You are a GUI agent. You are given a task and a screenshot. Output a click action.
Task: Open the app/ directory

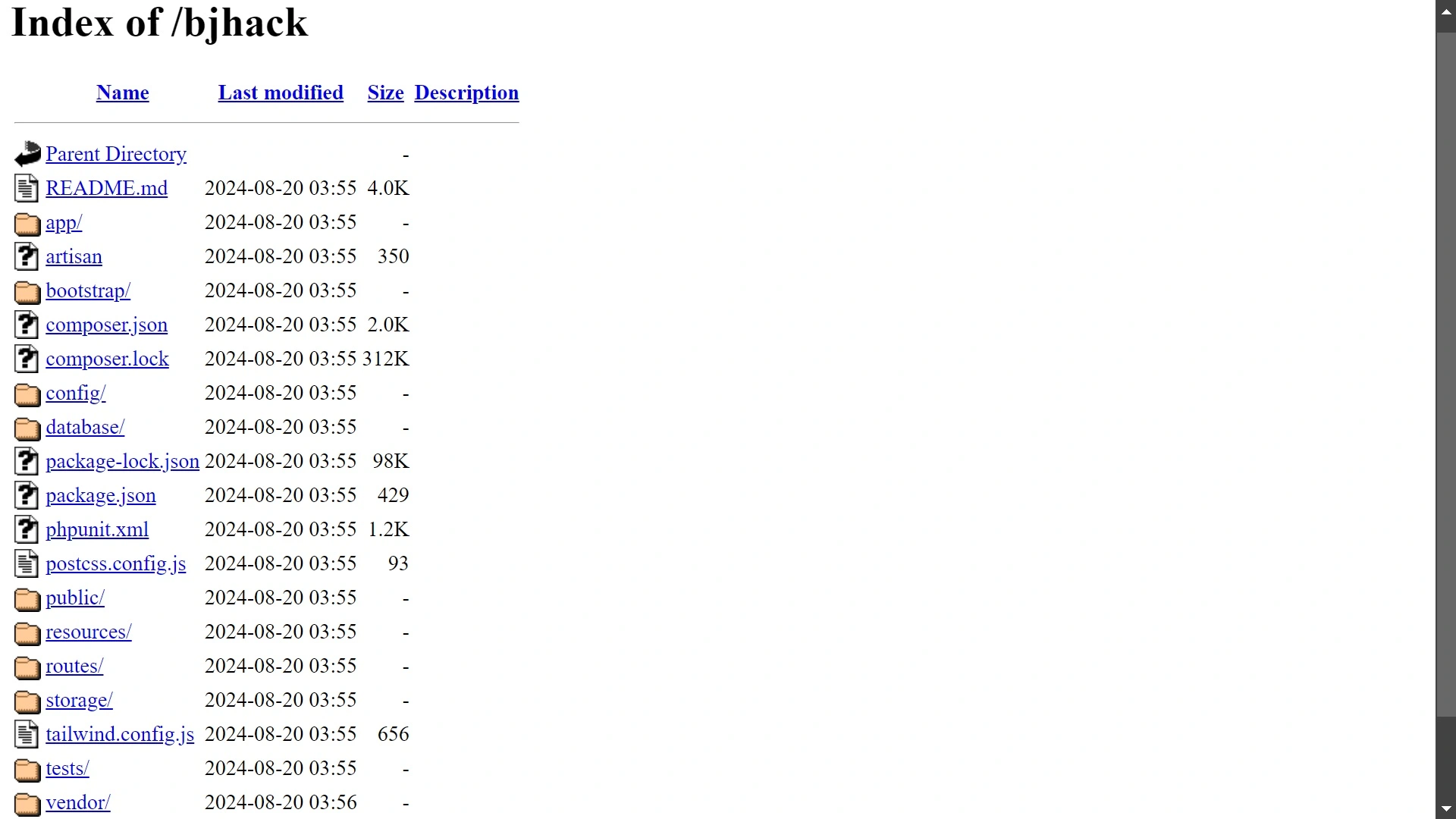63,222
